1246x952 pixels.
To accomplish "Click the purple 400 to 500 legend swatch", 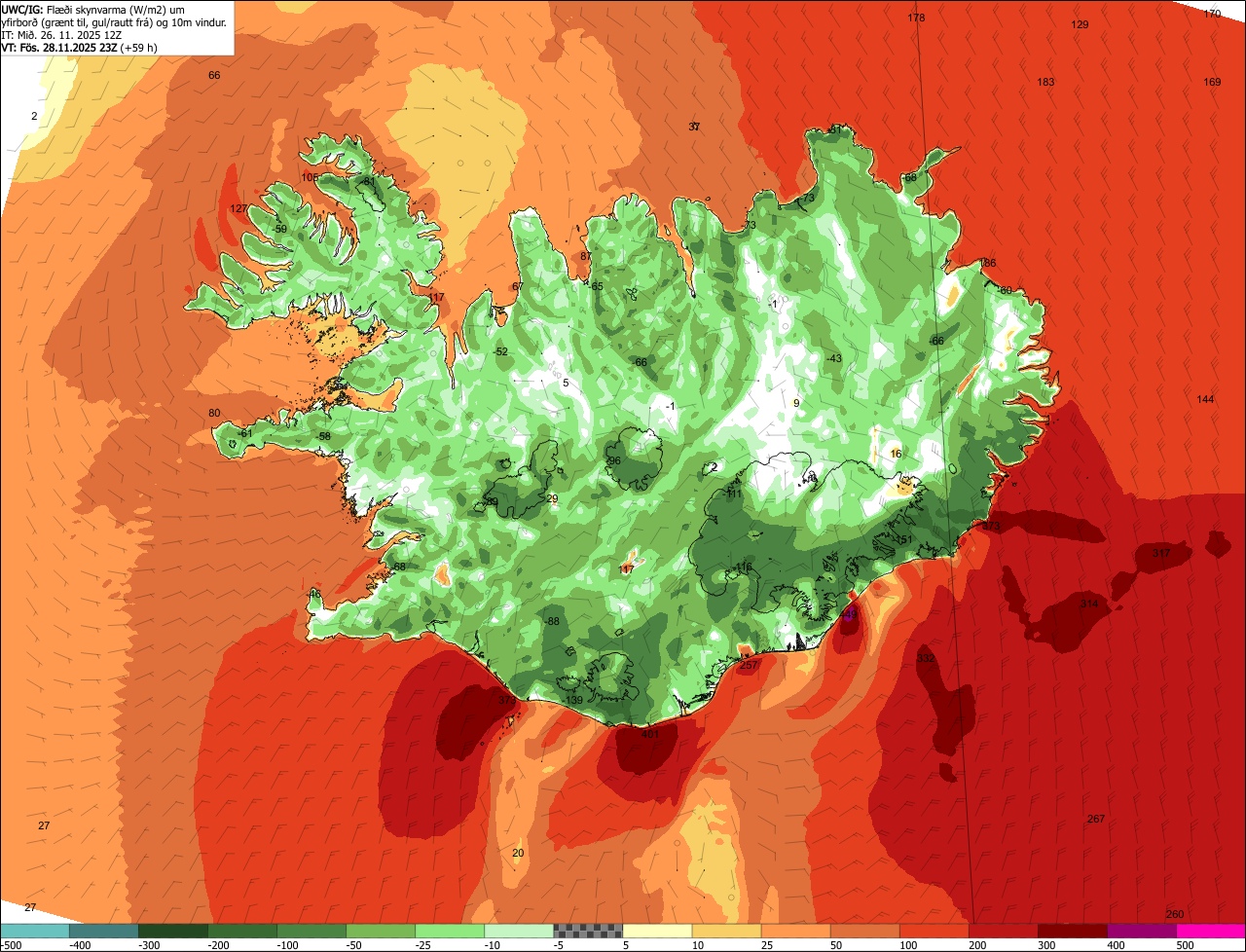I will [x=1142, y=931].
